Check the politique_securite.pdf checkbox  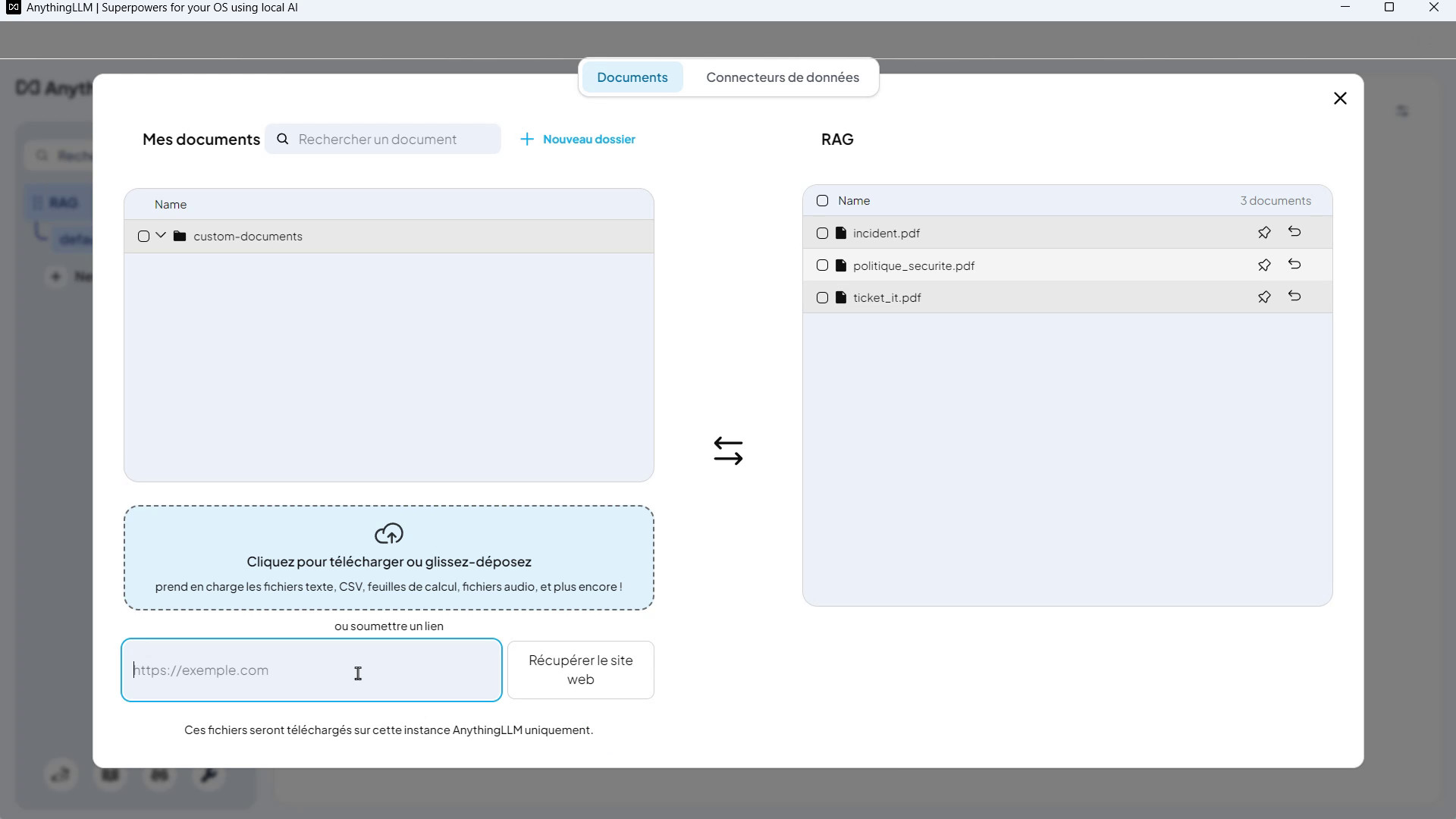point(822,265)
